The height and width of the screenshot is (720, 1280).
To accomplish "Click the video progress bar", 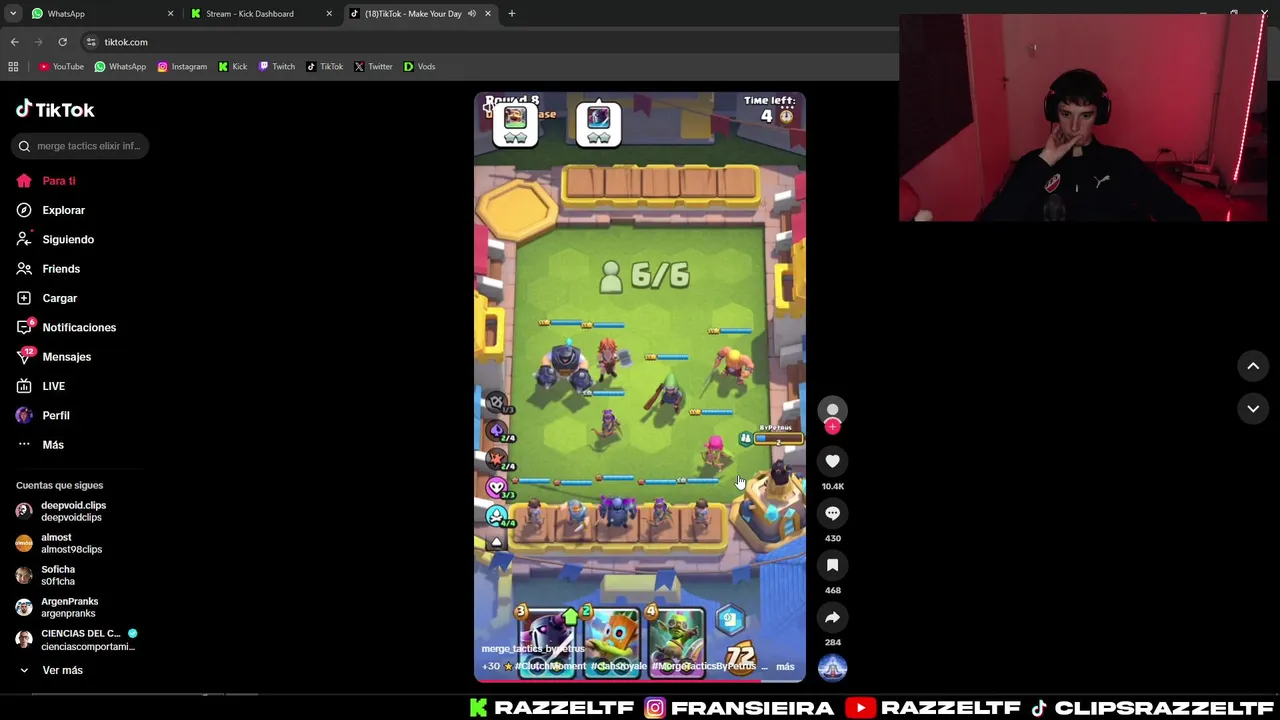I will coord(640,681).
